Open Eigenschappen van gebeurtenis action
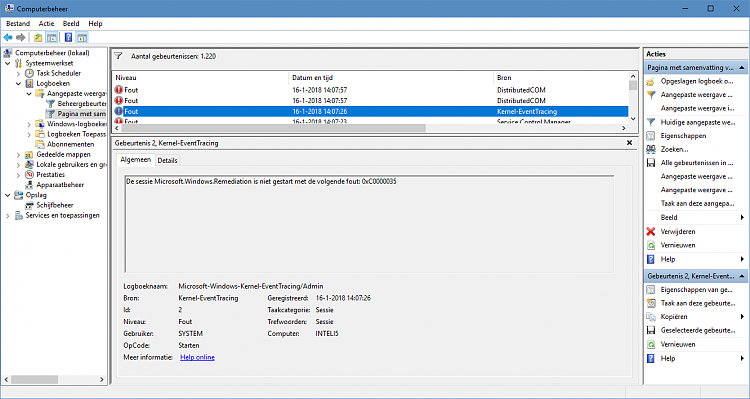The image size is (750, 399). tap(696, 290)
